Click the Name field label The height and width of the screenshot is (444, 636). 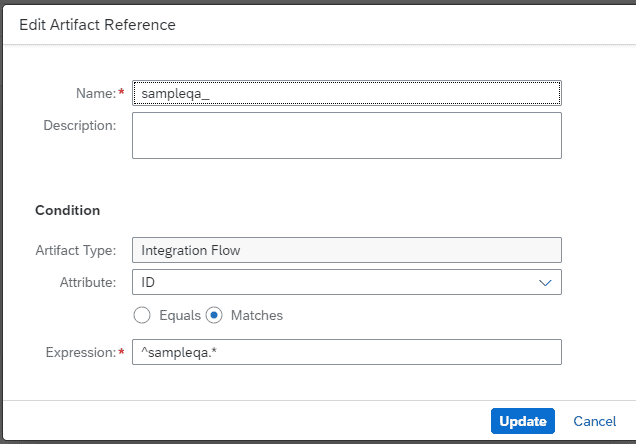(x=96, y=93)
